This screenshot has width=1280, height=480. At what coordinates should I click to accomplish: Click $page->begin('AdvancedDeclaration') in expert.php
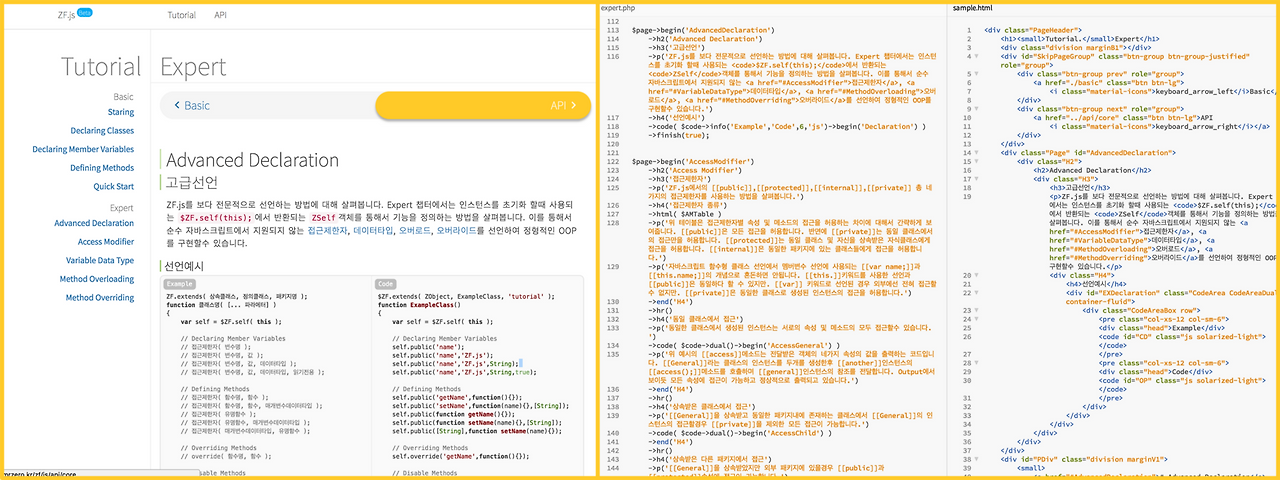pyautogui.click(x=703, y=31)
